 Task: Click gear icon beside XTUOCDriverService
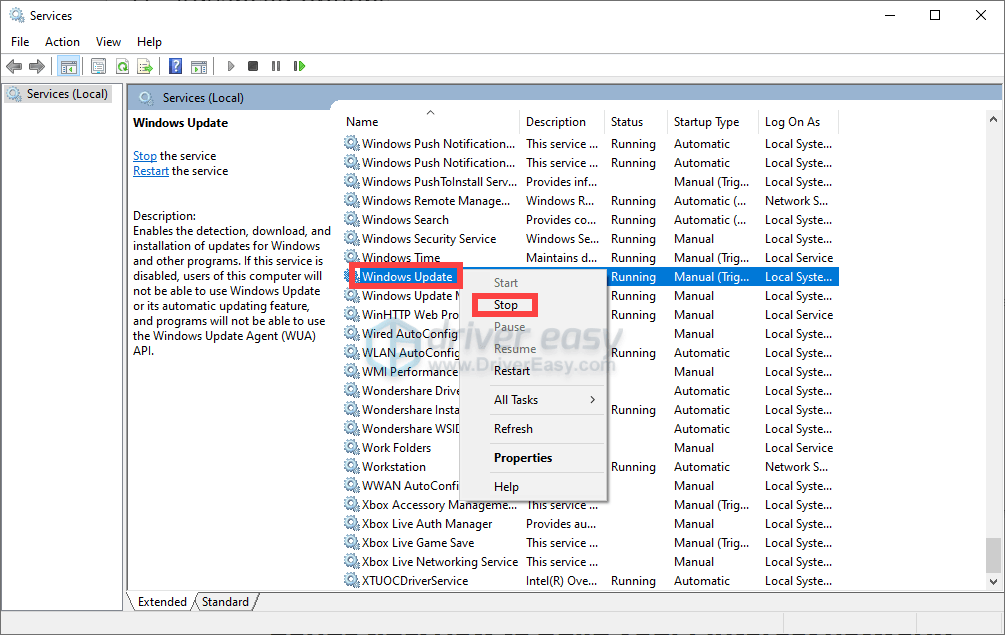(351, 581)
